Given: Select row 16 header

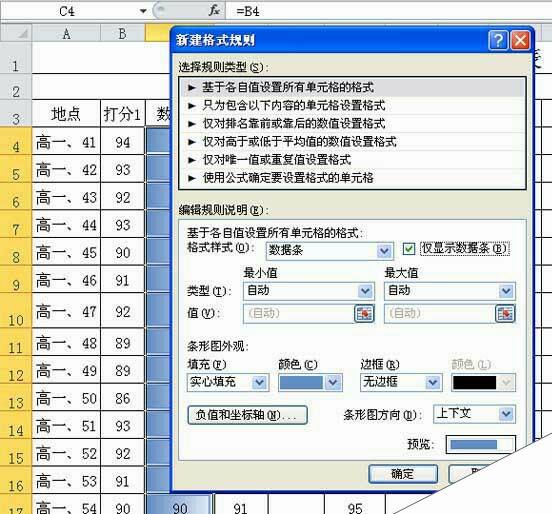Looking at the screenshot, I should click(x=16, y=481).
